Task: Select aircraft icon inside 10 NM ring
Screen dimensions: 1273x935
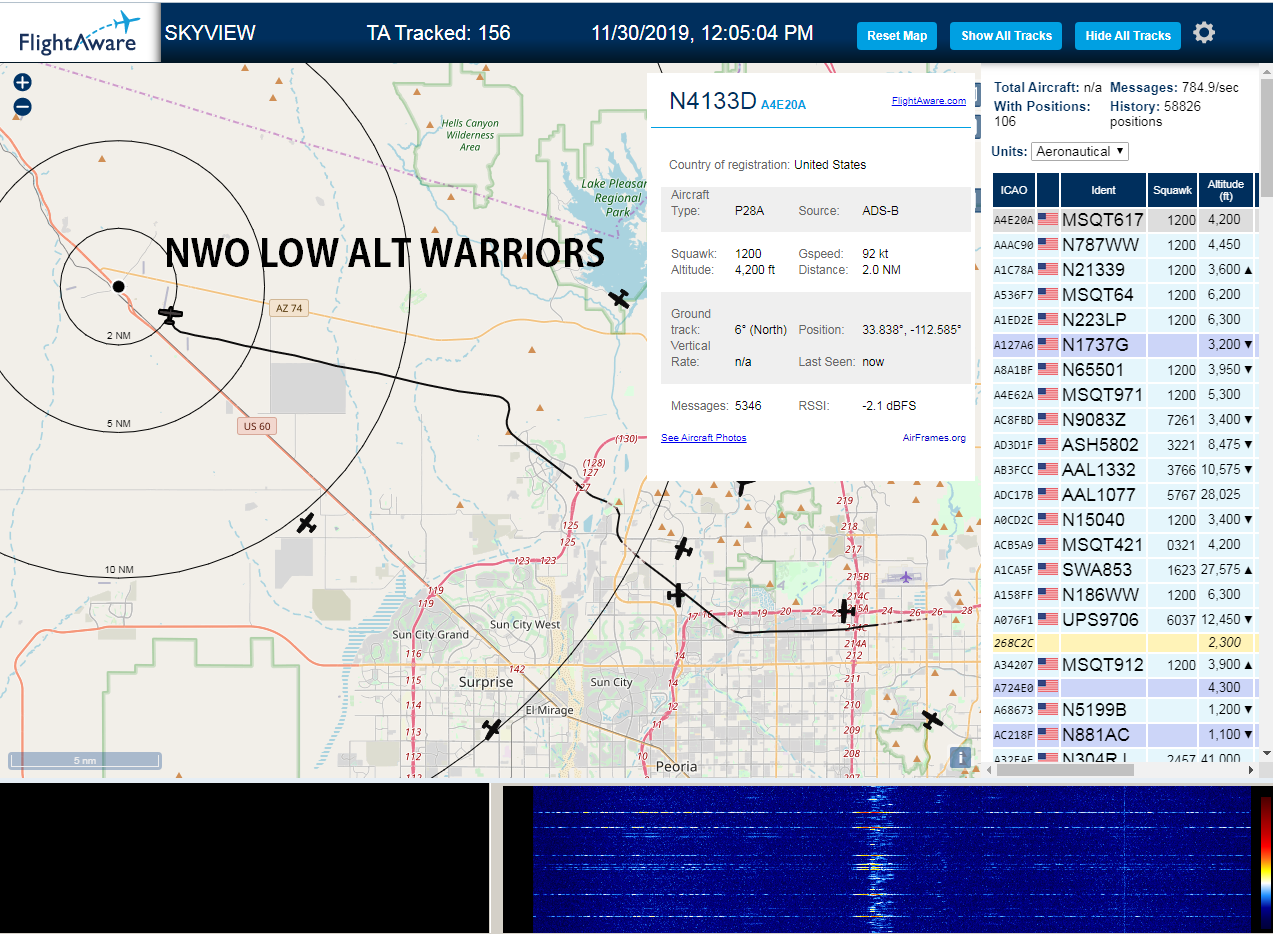Action: coord(307,523)
